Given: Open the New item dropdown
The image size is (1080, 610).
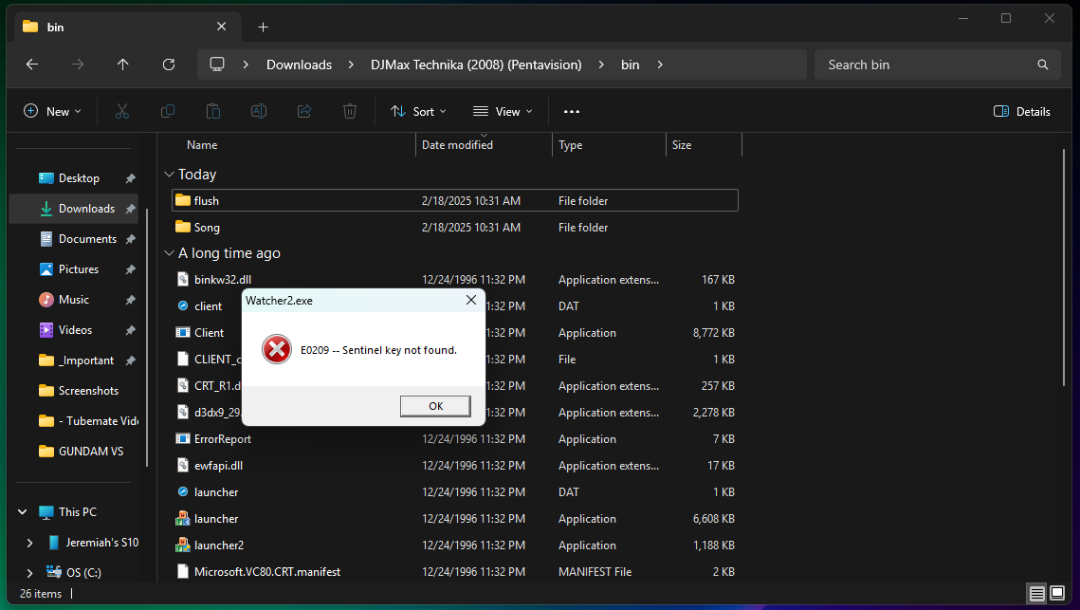Looking at the screenshot, I should click(52, 112).
